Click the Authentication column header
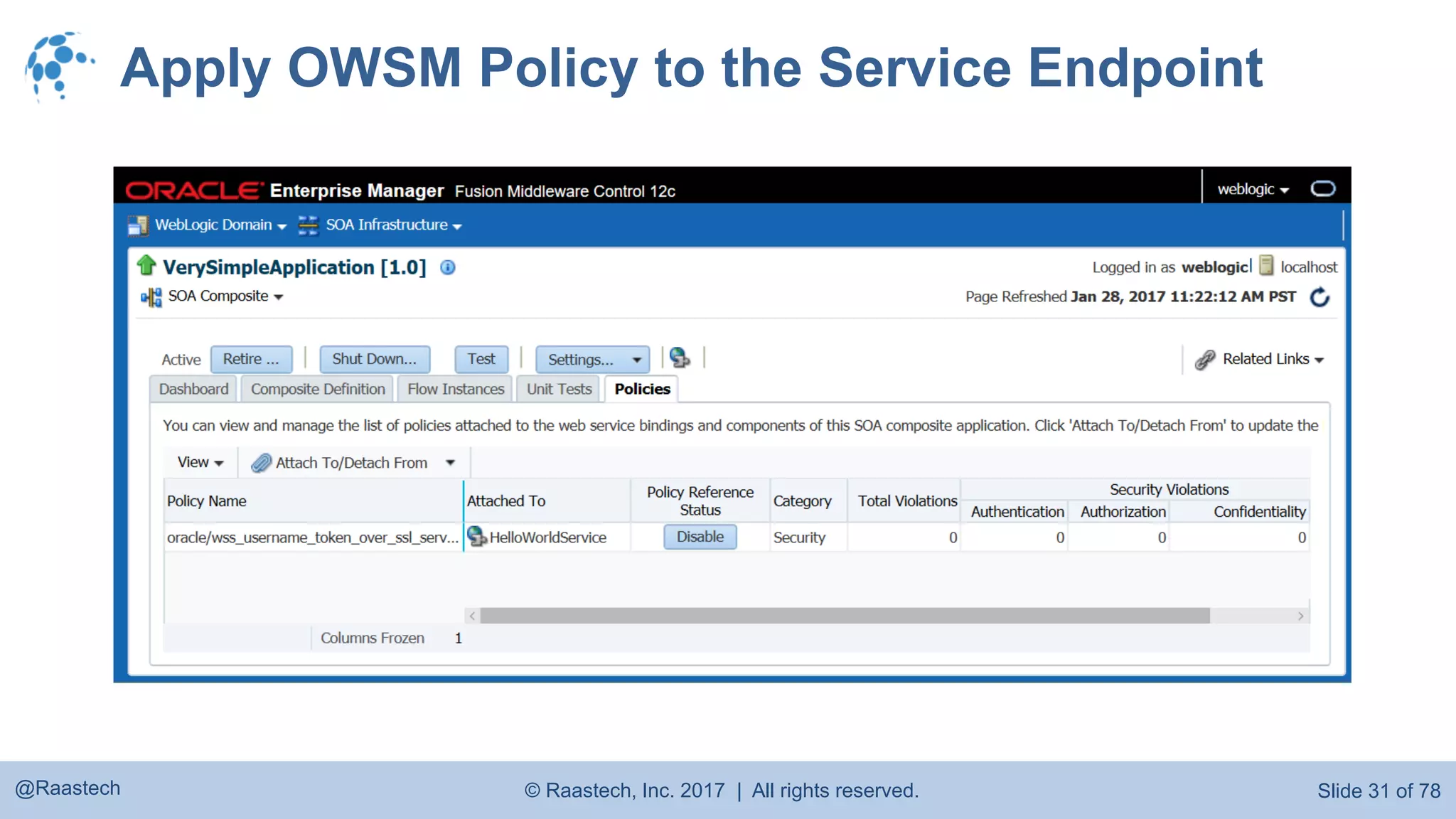This screenshot has width=1456, height=819. tap(1015, 512)
